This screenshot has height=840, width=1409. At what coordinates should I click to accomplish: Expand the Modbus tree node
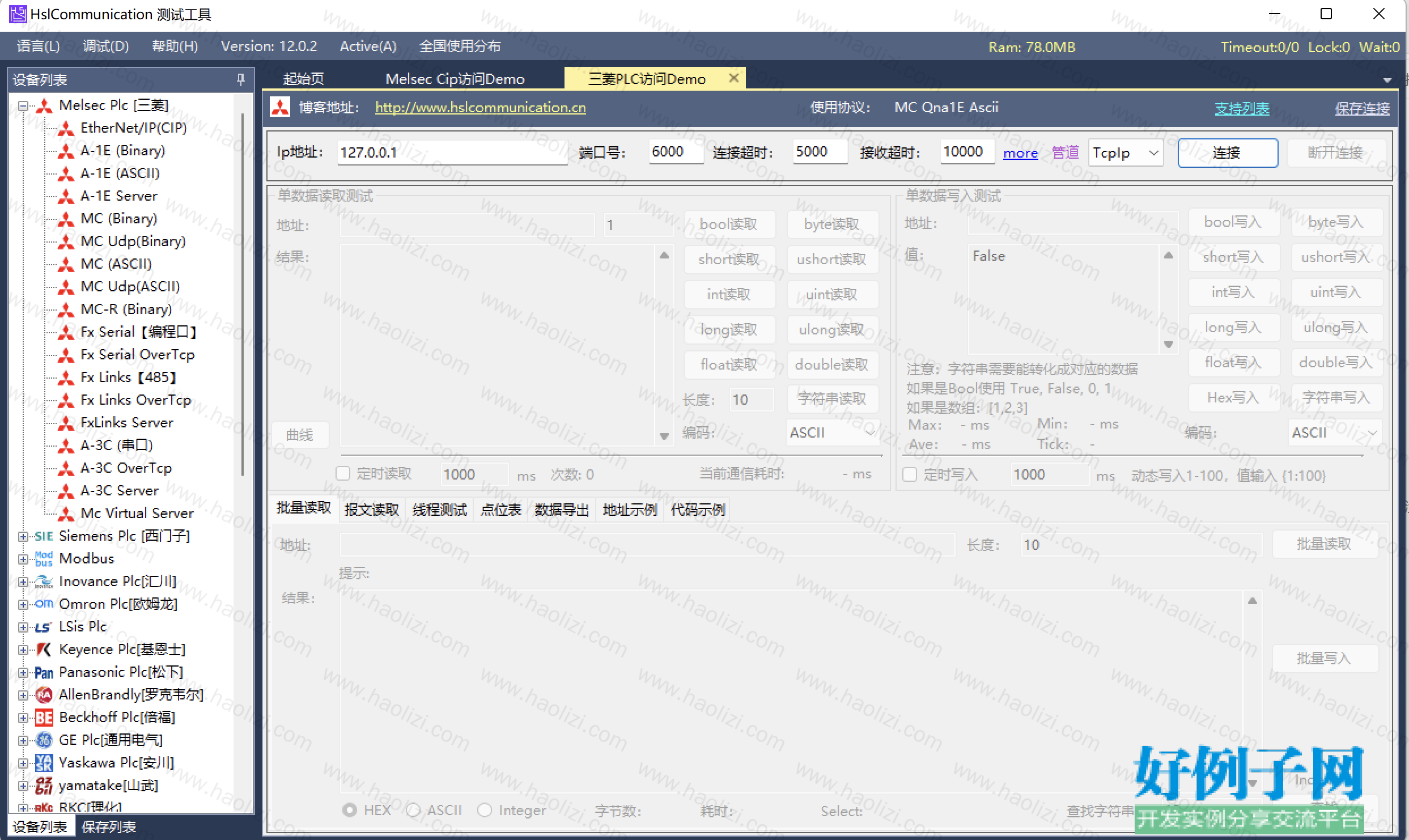pyautogui.click(x=23, y=559)
